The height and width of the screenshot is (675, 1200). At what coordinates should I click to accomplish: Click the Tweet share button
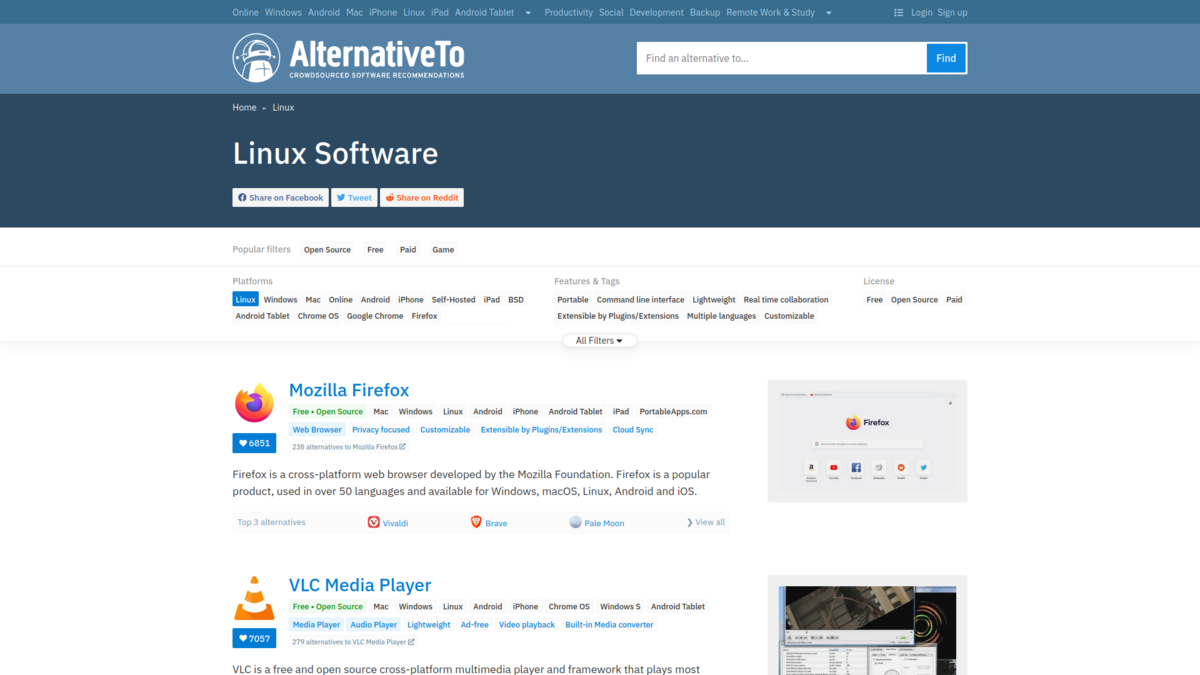coord(354,198)
